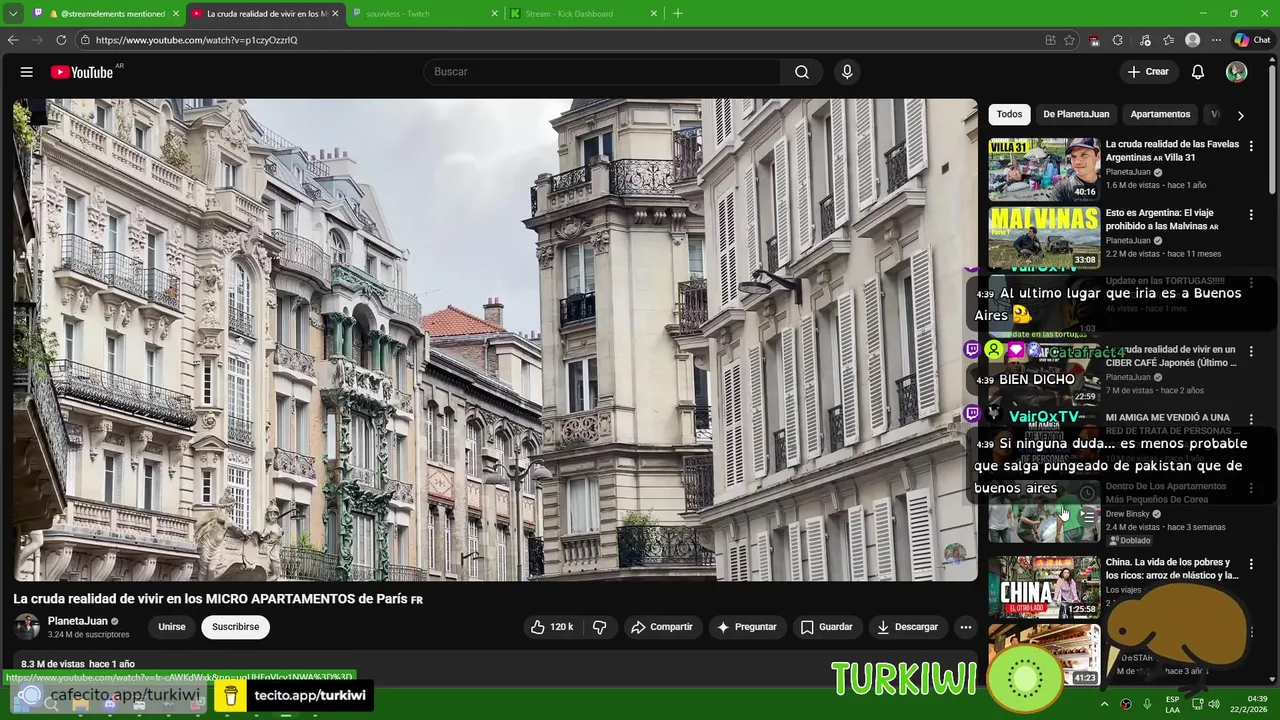The image size is (1280, 720).
Task: Go back in the browser
Action: (x=13, y=40)
